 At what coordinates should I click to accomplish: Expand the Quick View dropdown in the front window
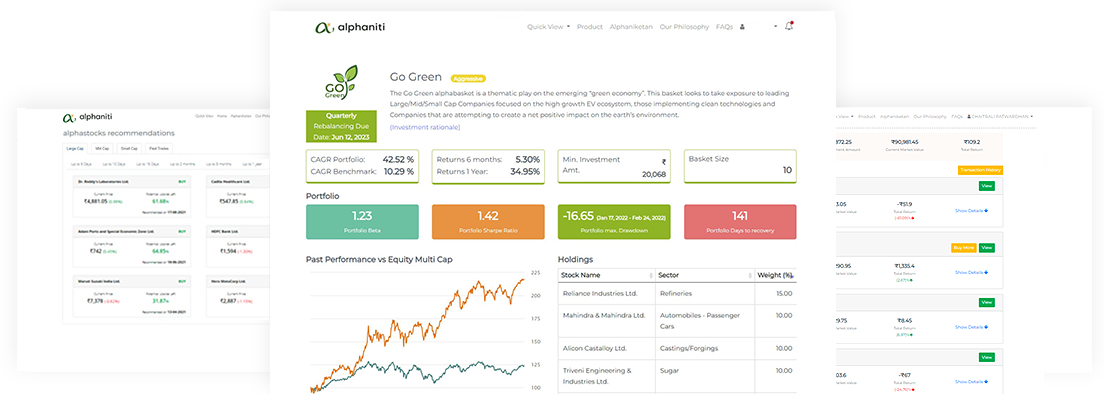tap(548, 27)
